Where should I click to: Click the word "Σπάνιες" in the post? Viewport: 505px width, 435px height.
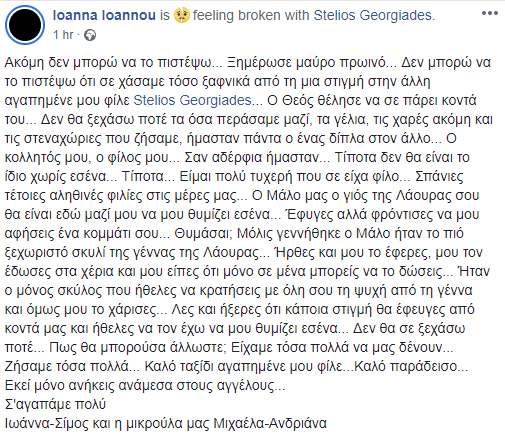[x=439, y=176]
